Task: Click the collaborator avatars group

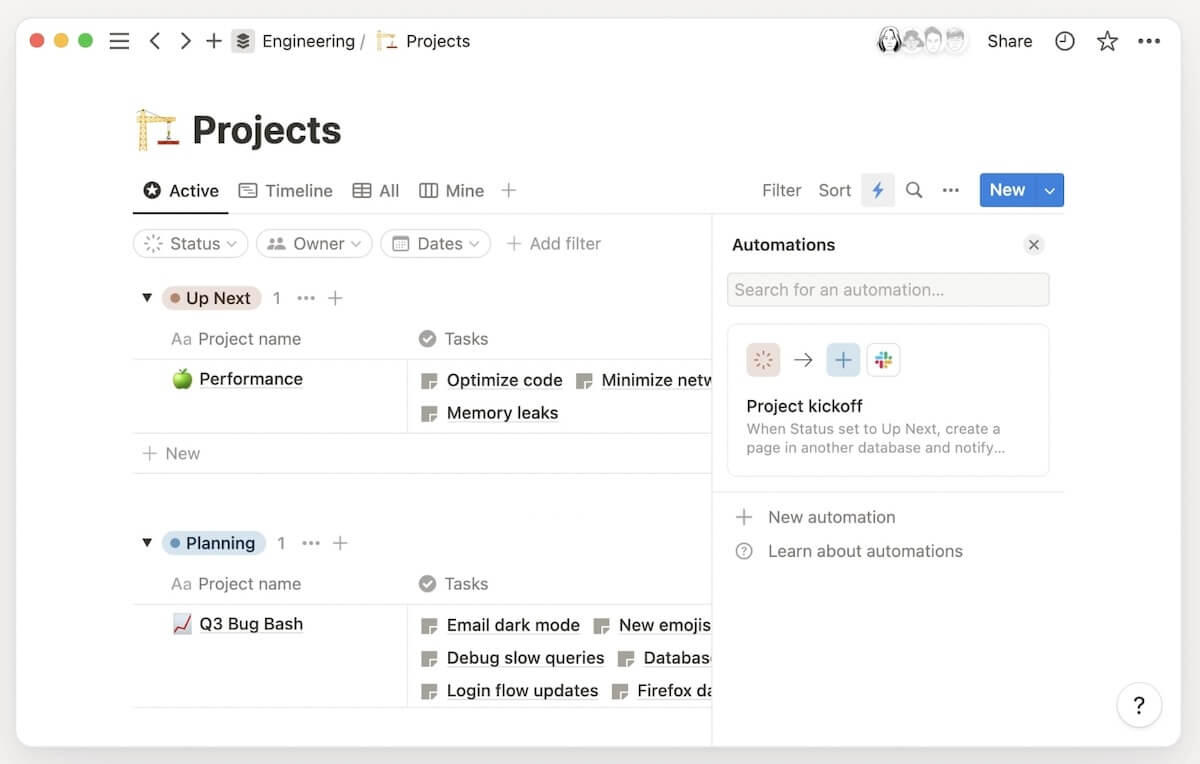Action: (921, 41)
